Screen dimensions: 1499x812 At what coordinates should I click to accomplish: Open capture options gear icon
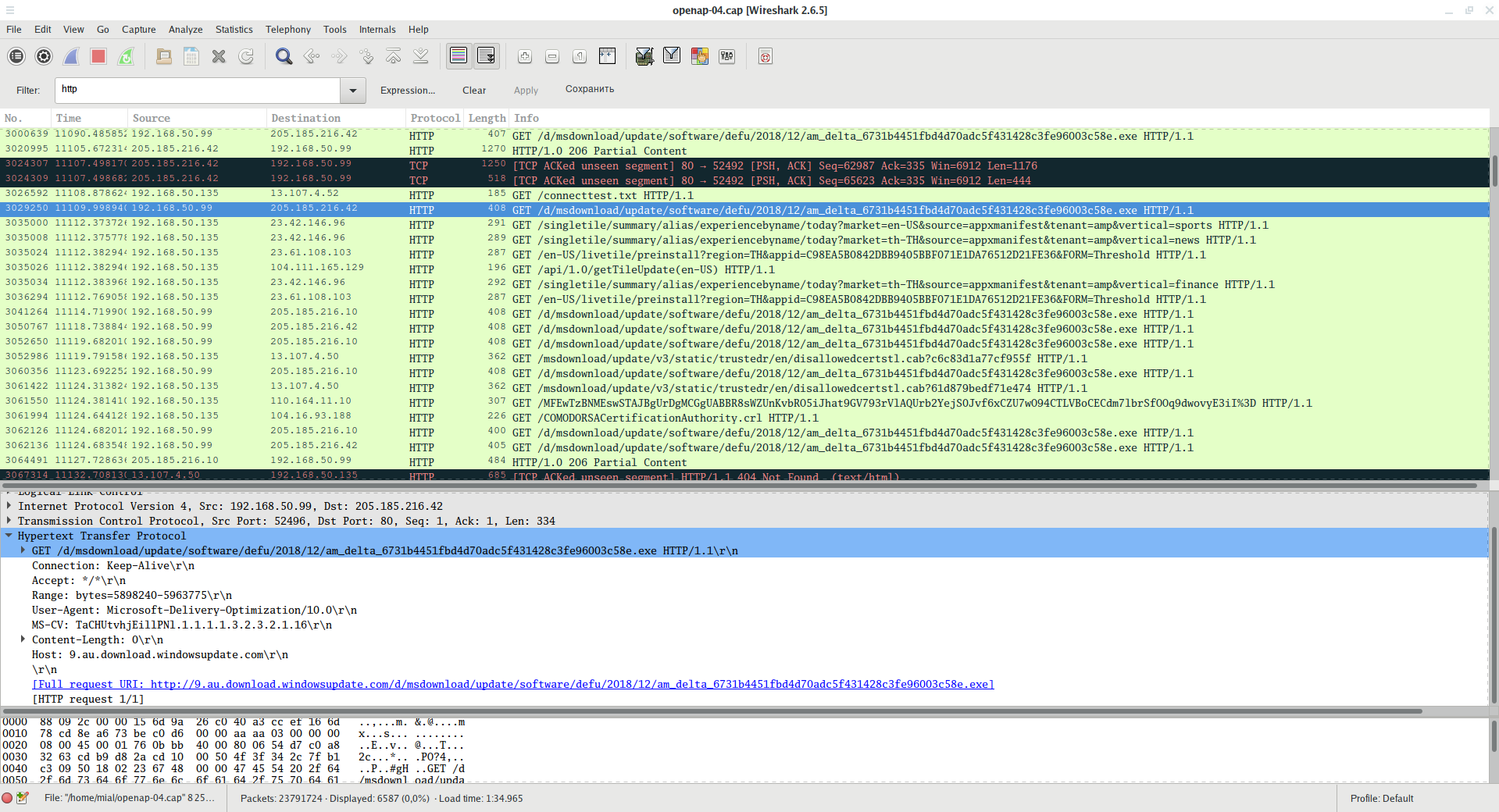44,56
